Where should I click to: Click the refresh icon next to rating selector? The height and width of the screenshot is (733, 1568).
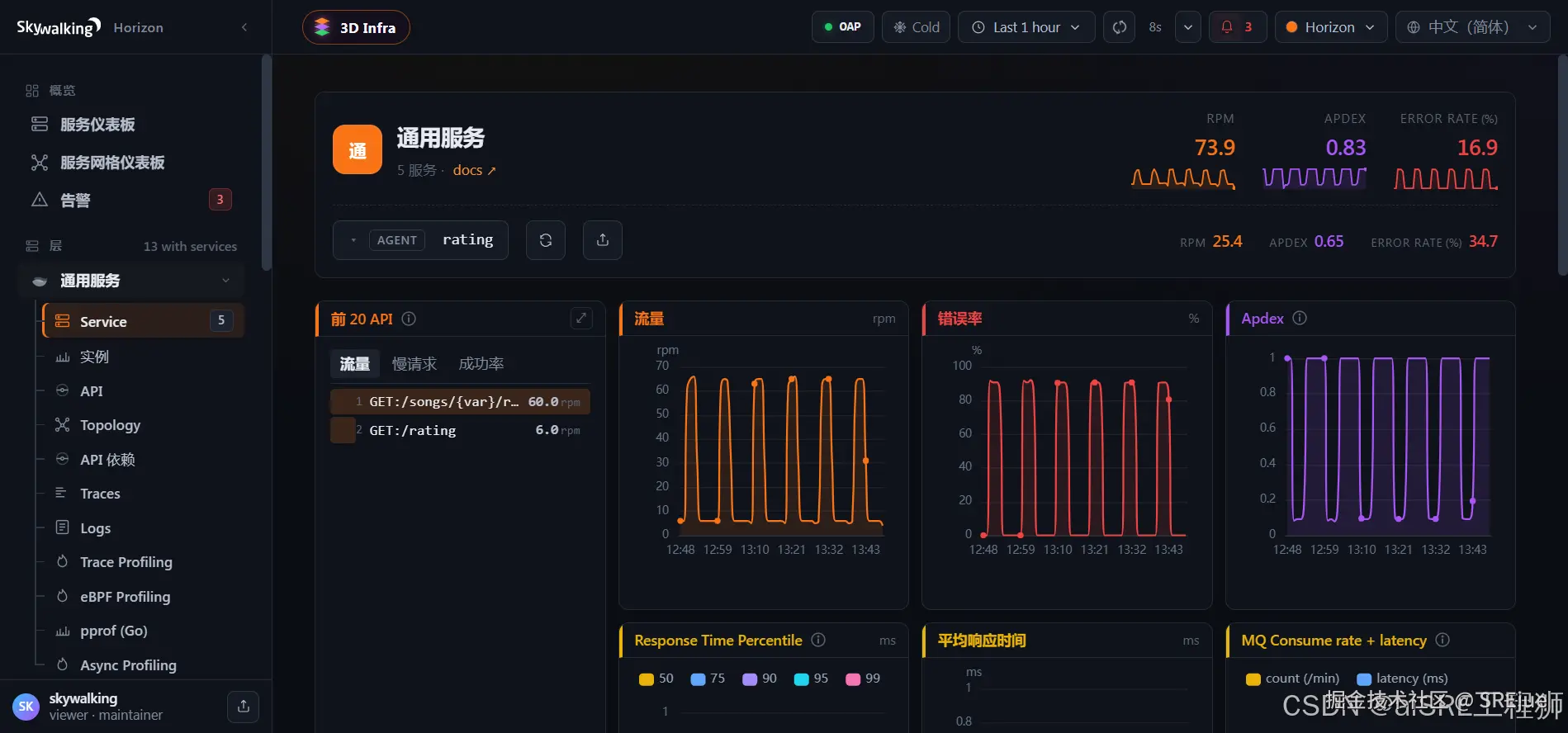pos(546,240)
